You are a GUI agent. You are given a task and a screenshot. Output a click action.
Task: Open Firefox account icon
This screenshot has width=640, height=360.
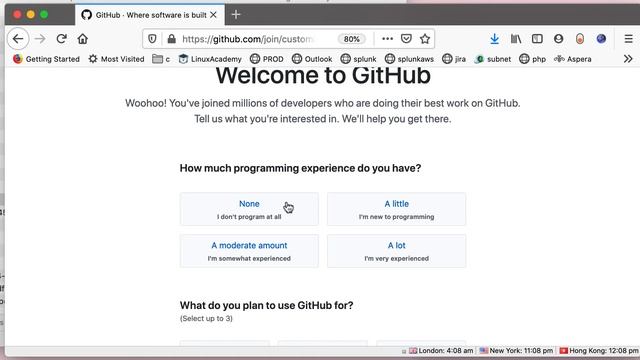558,39
